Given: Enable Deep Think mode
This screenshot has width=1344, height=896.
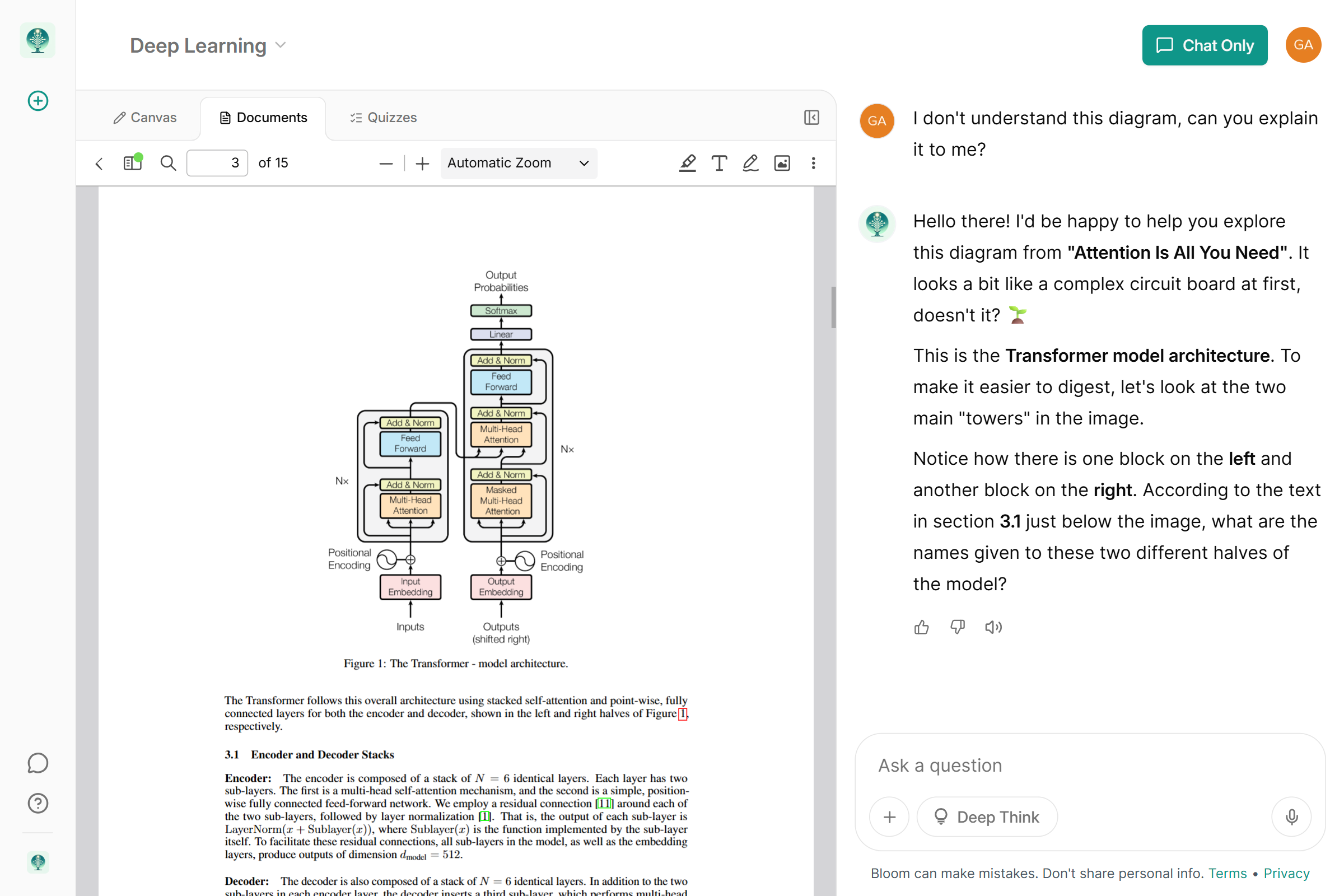Looking at the screenshot, I should point(987,816).
